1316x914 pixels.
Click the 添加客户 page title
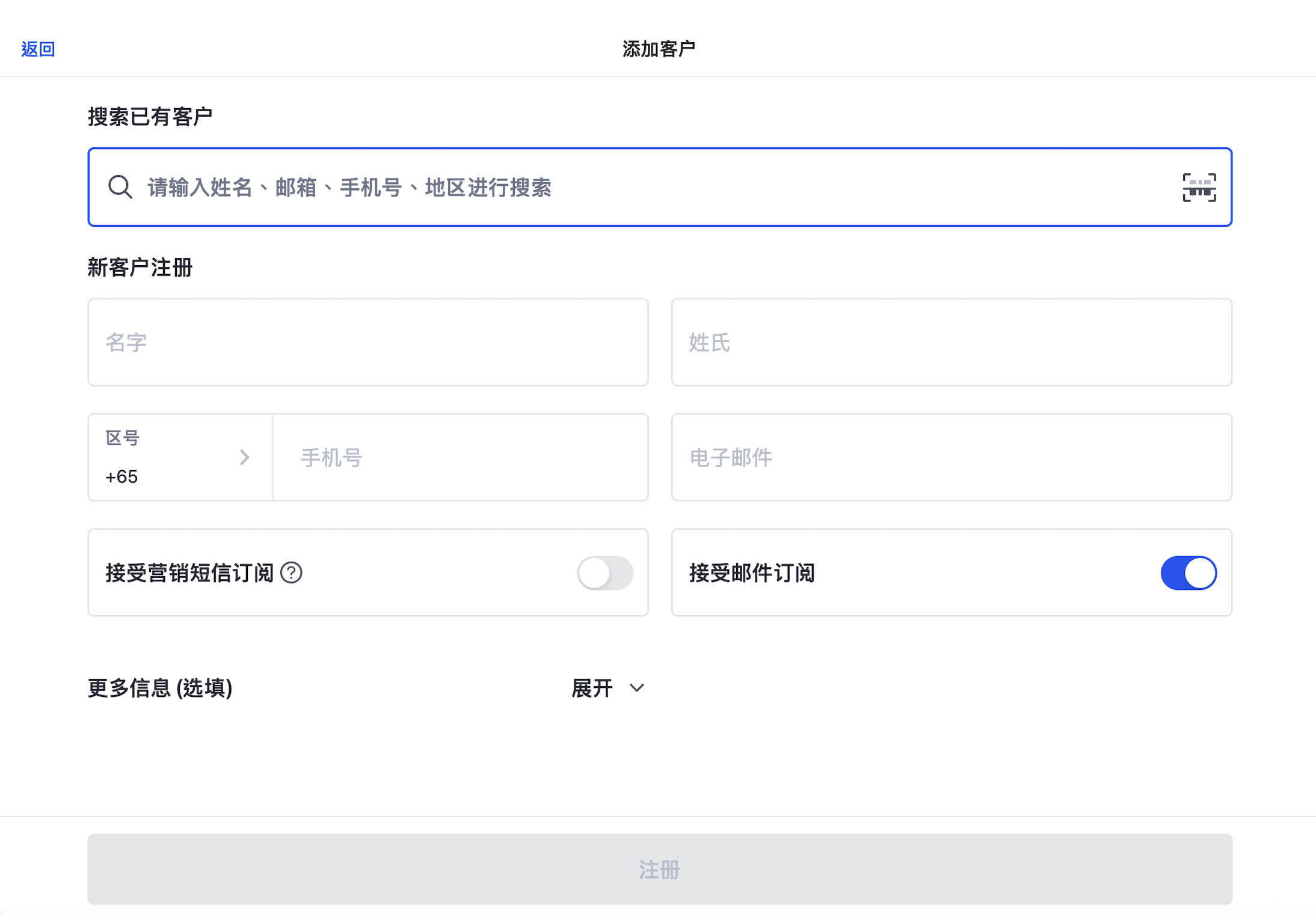[x=659, y=49]
